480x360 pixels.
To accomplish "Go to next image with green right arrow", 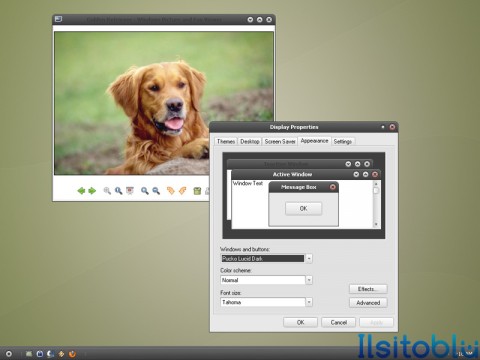I will (x=92, y=191).
